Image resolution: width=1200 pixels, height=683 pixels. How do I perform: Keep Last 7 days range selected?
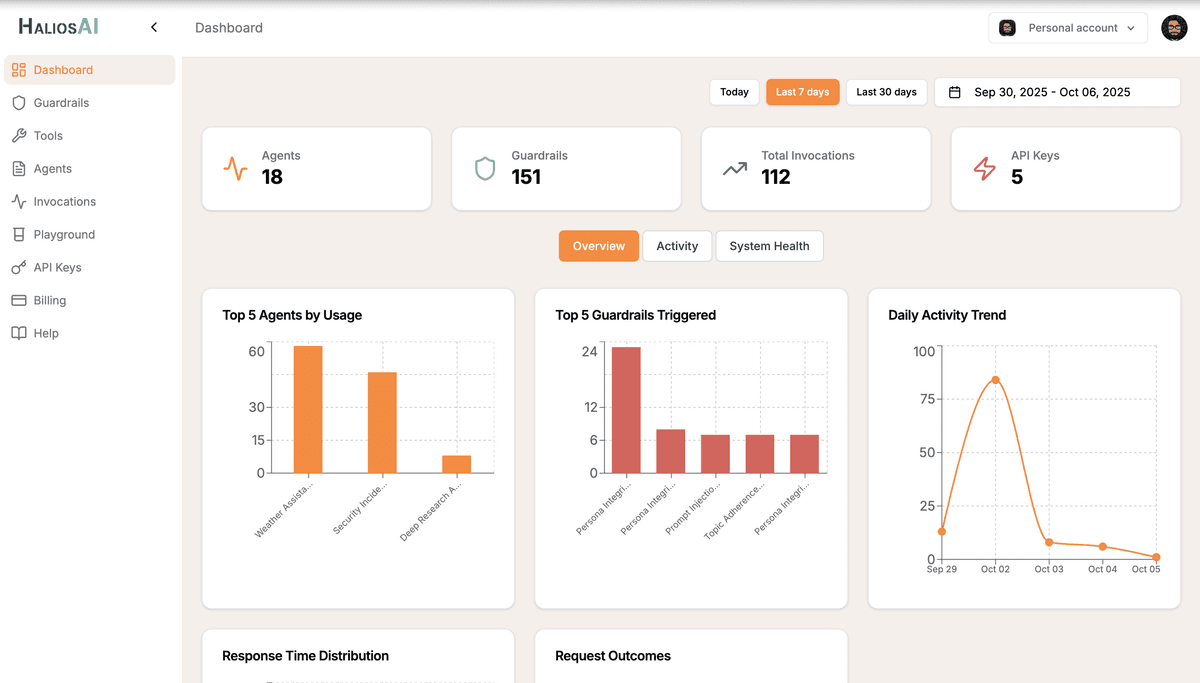point(802,91)
